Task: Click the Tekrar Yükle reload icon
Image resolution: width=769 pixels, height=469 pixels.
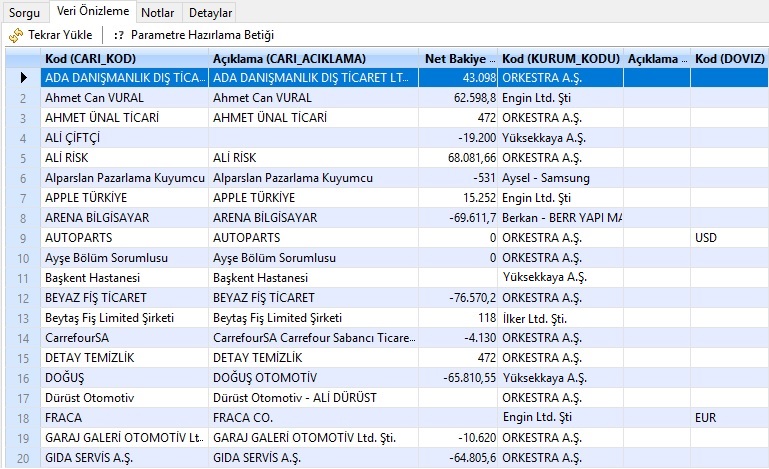Action: coord(15,35)
